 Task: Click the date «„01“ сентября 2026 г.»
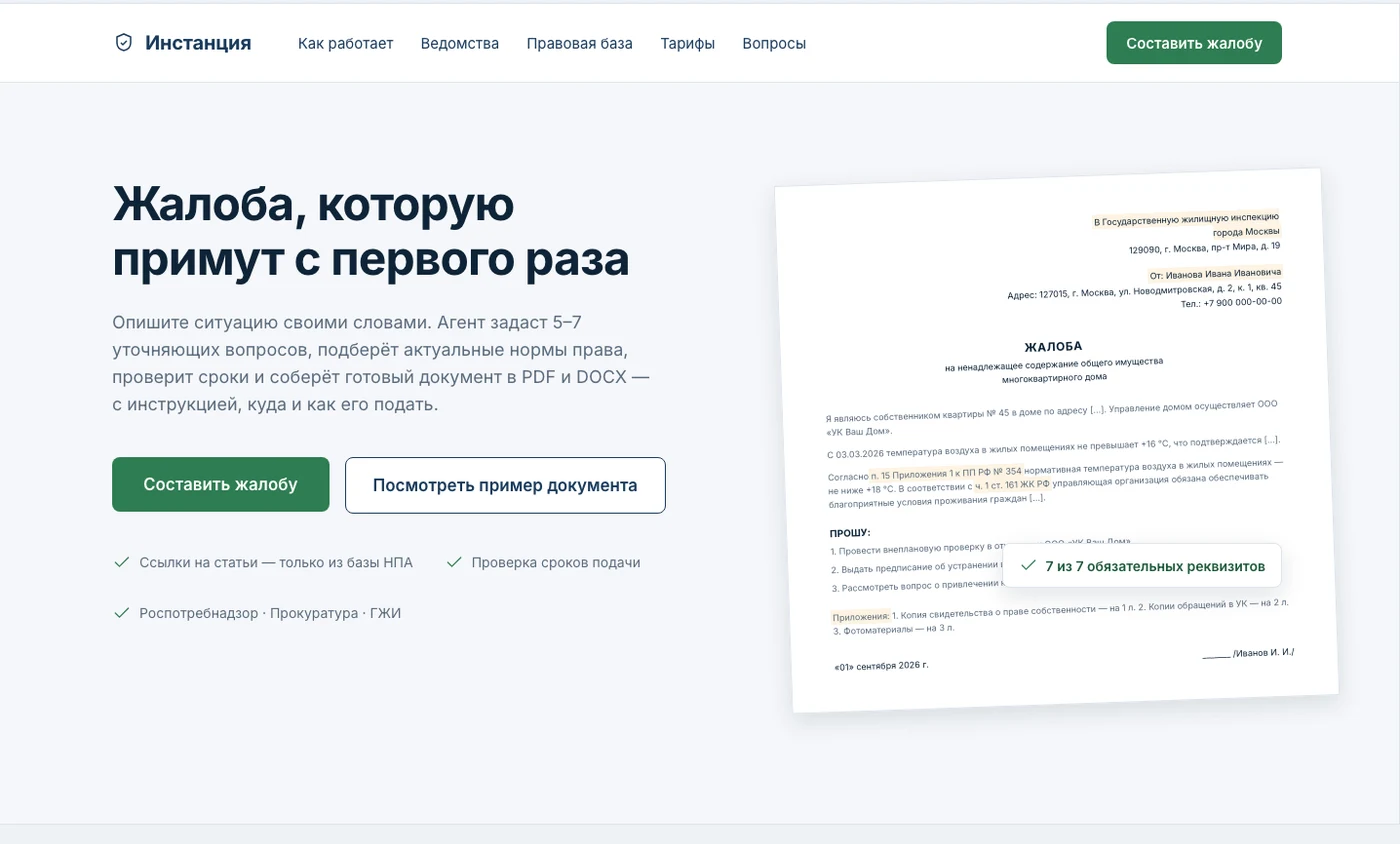[881, 665]
